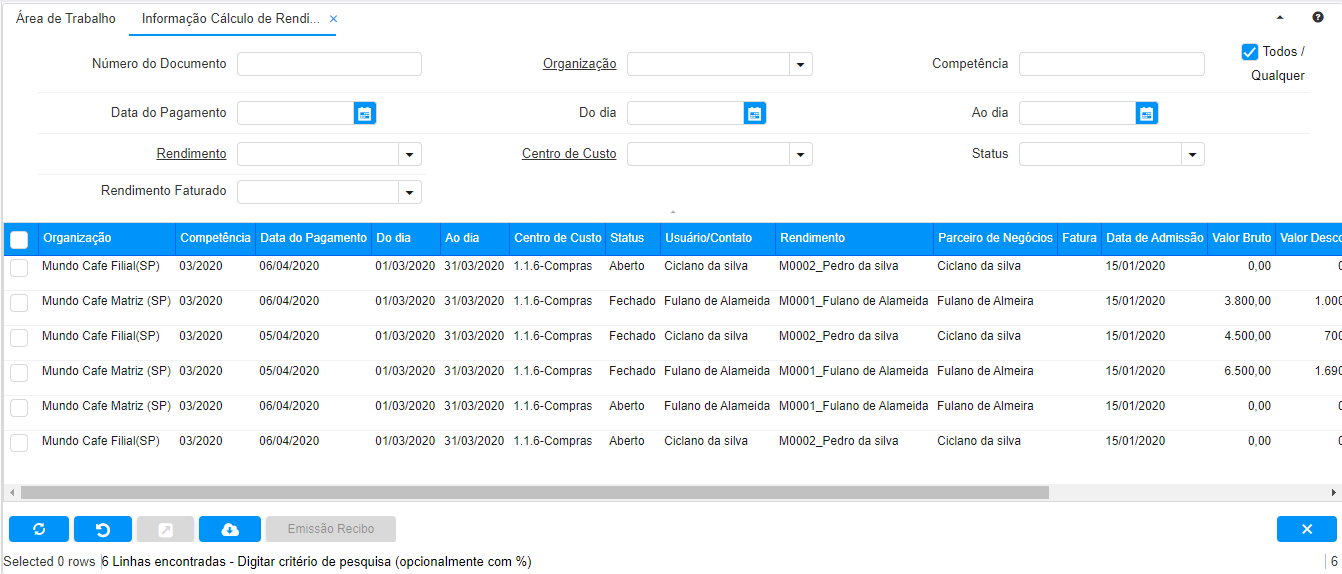Image resolution: width=1342 pixels, height=574 pixels.
Task: Click the collapse arrow at top right
Action: pyautogui.click(x=1280, y=18)
